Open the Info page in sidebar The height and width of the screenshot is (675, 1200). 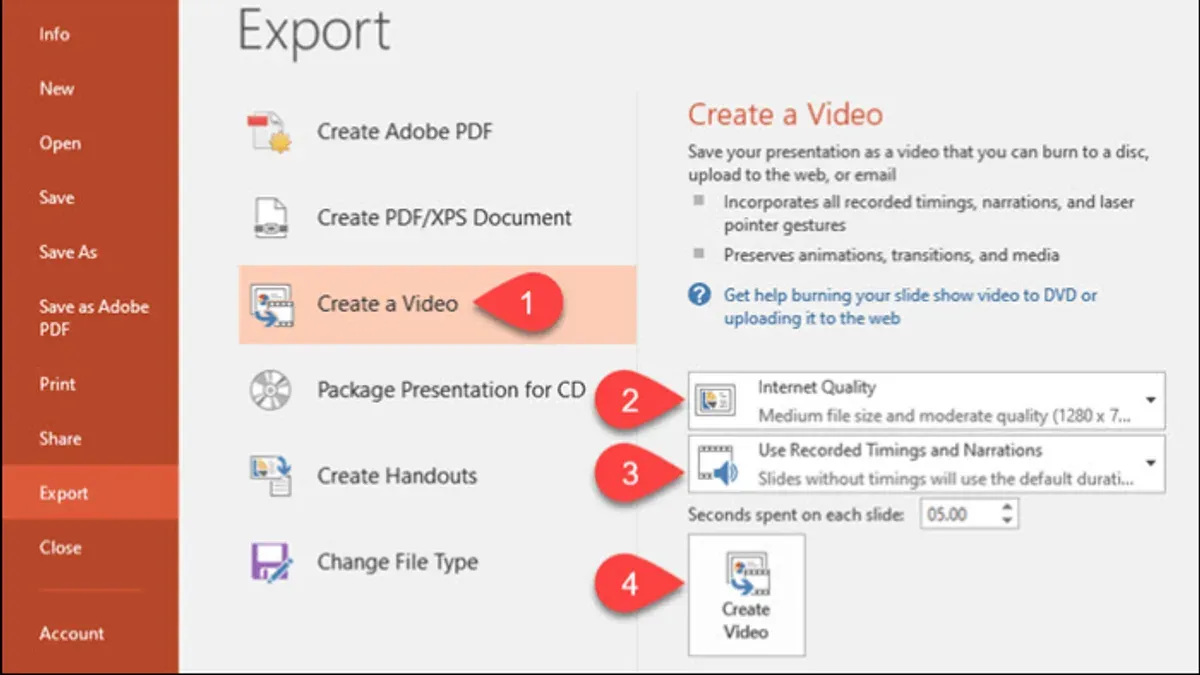(x=54, y=34)
